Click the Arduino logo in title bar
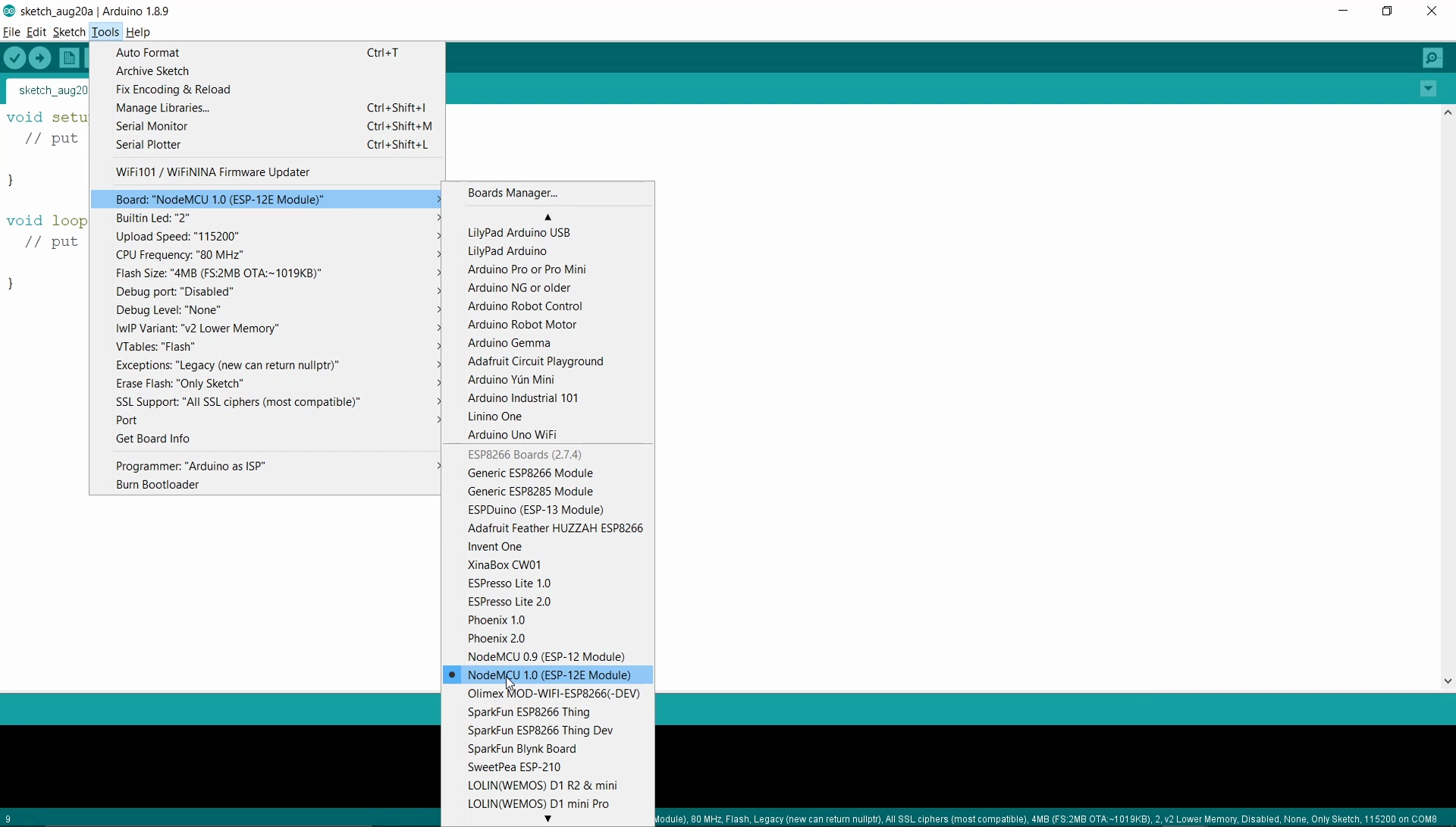The width and height of the screenshot is (1456, 827). click(x=9, y=11)
